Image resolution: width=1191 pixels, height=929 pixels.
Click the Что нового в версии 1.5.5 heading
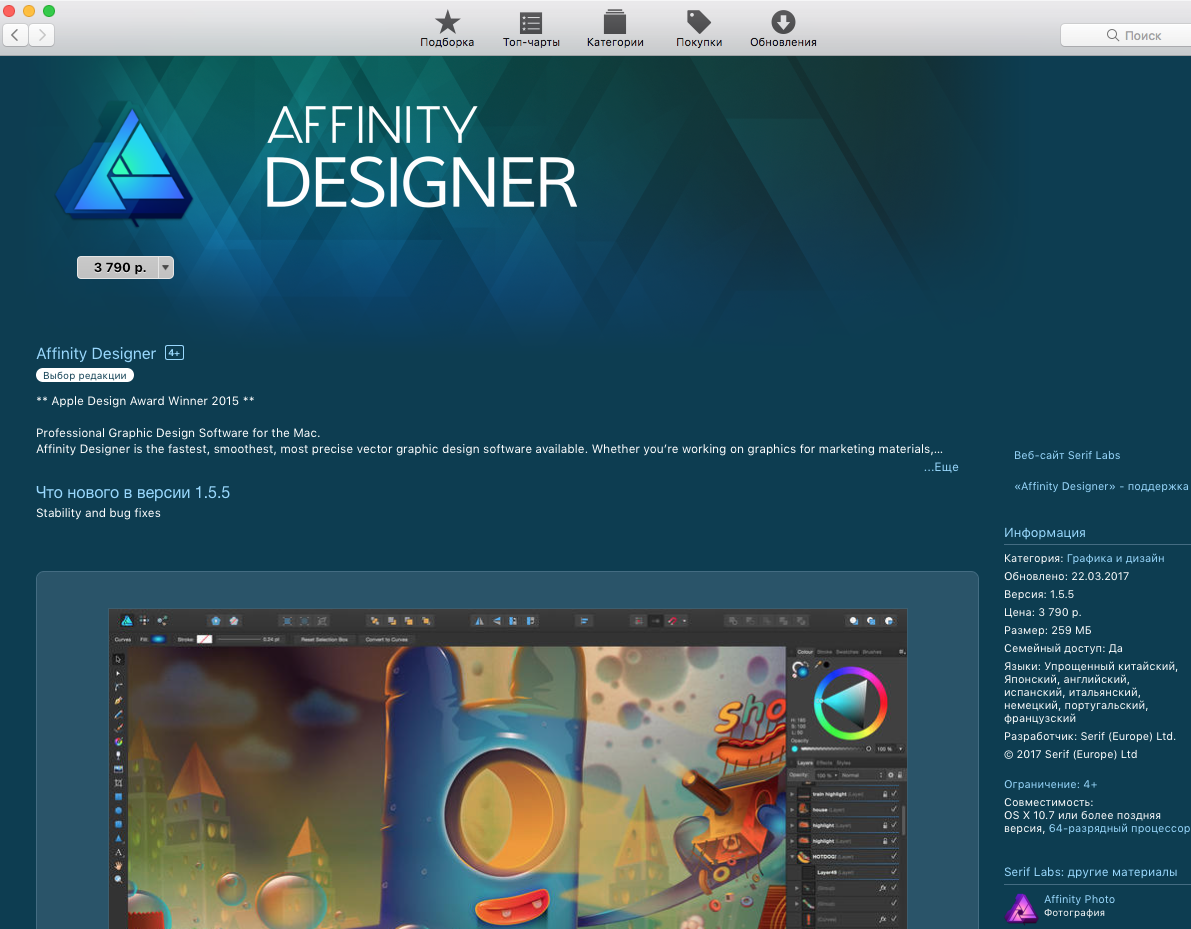click(x=133, y=492)
